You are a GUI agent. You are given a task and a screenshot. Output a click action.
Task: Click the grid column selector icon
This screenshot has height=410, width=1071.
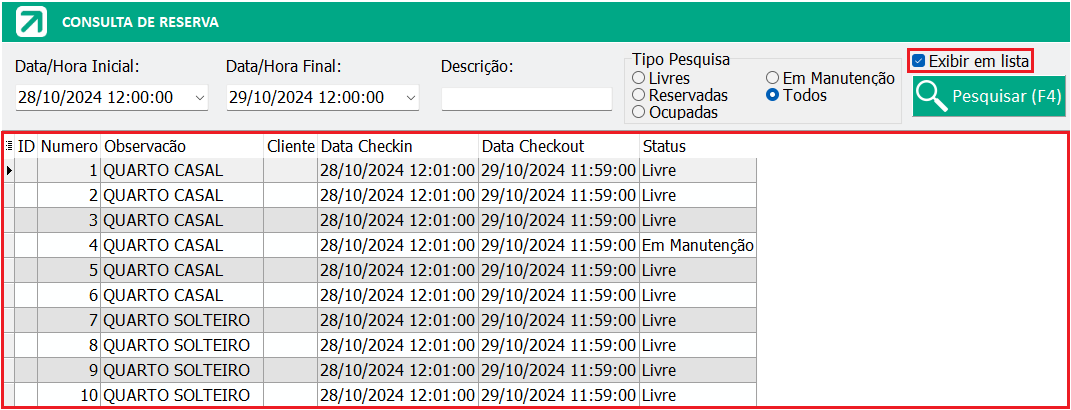pos(9,146)
